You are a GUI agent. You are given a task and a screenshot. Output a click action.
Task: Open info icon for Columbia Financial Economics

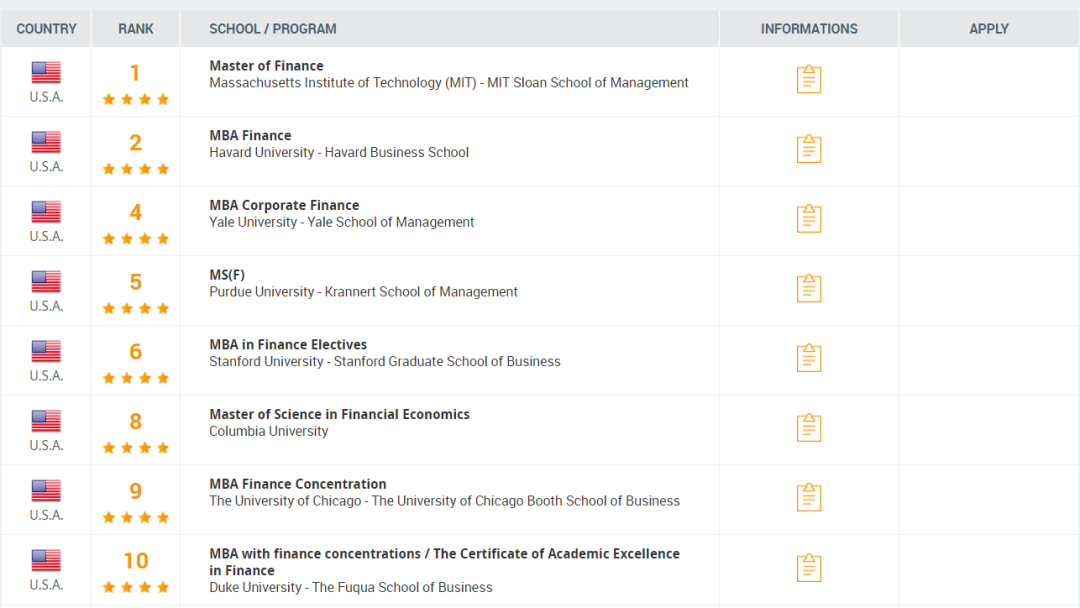pyautogui.click(x=809, y=428)
